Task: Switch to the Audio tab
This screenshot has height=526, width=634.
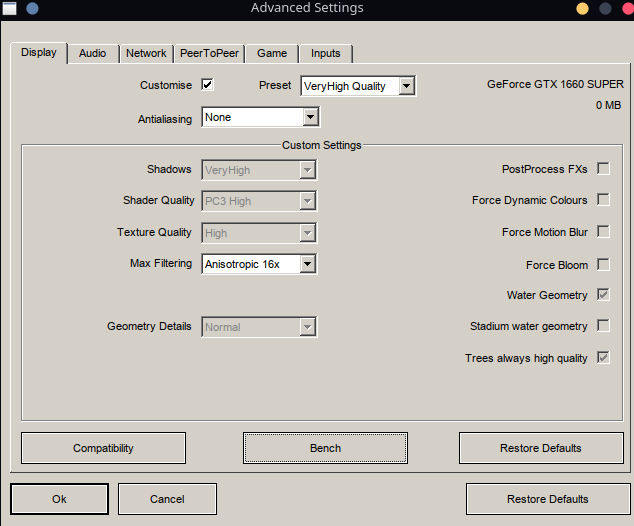Action: [93, 53]
